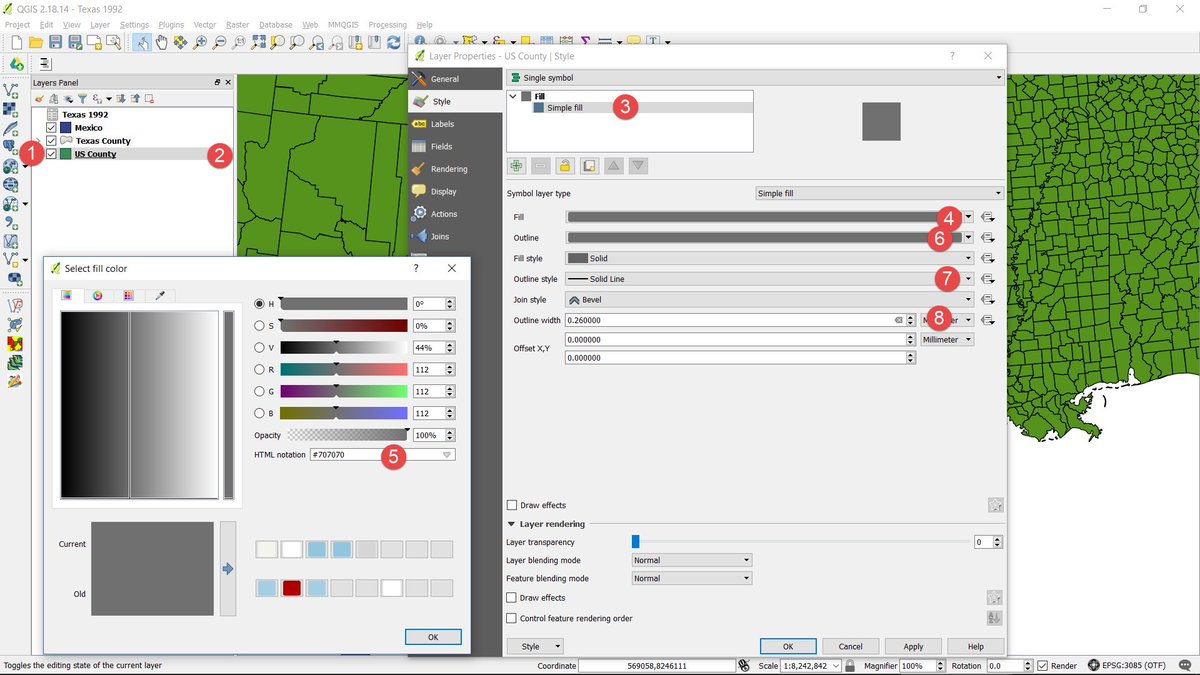This screenshot has width=1200, height=675.
Task: Toggle the Render checkbox in status bar
Action: point(1042,665)
